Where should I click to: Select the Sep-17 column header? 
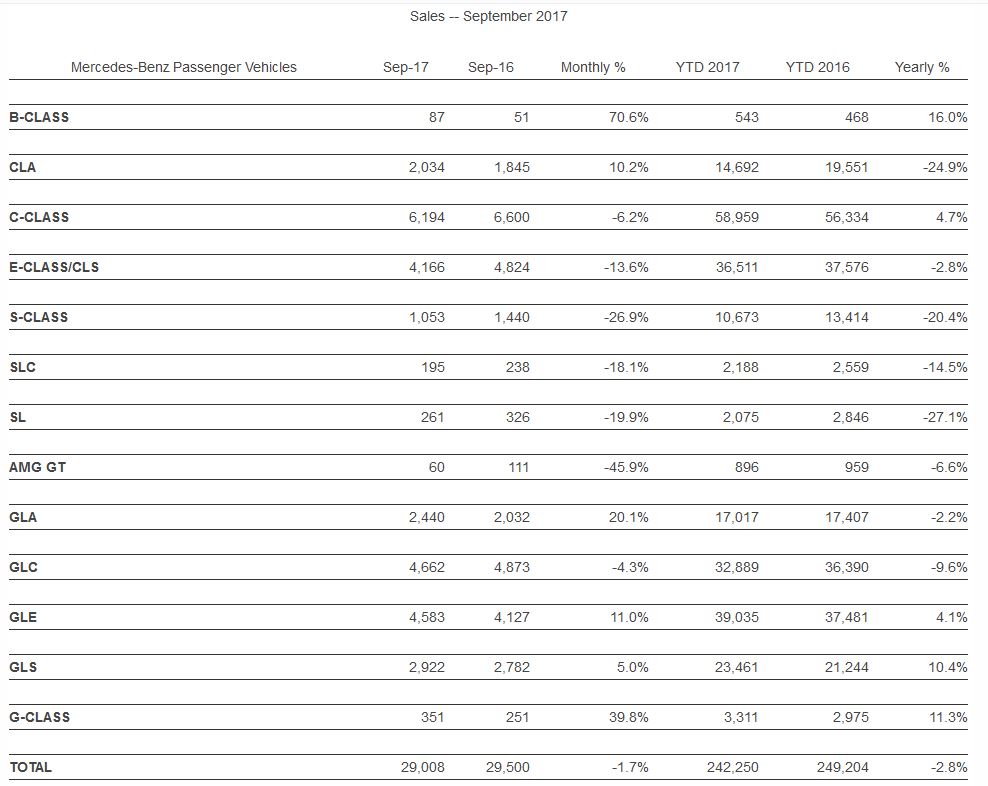tap(405, 67)
